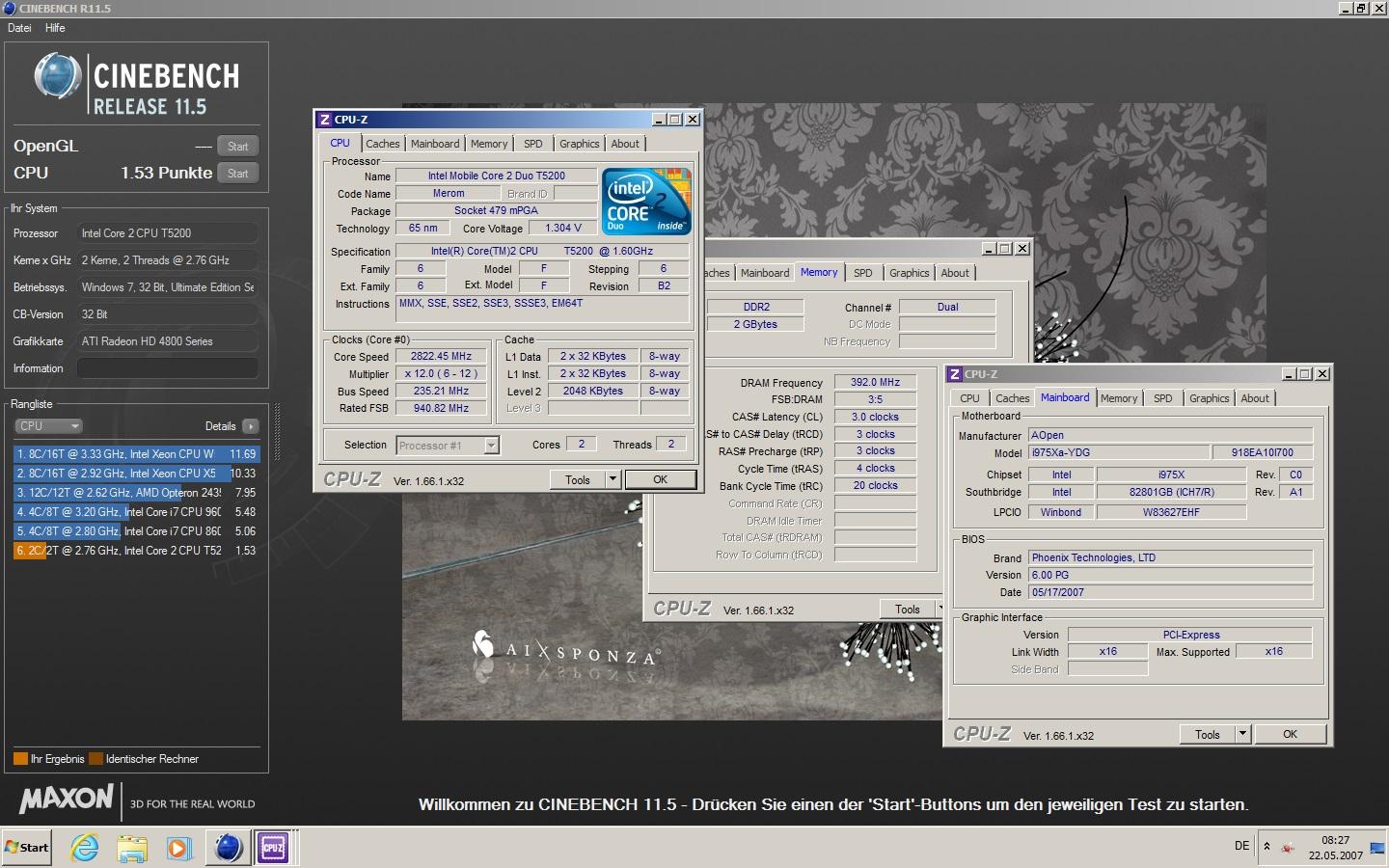Viewport: 1389px width, 868px height.
Task: Select the 12C/12T AMD Opteron ranking row
Action: tap(136, 492)
